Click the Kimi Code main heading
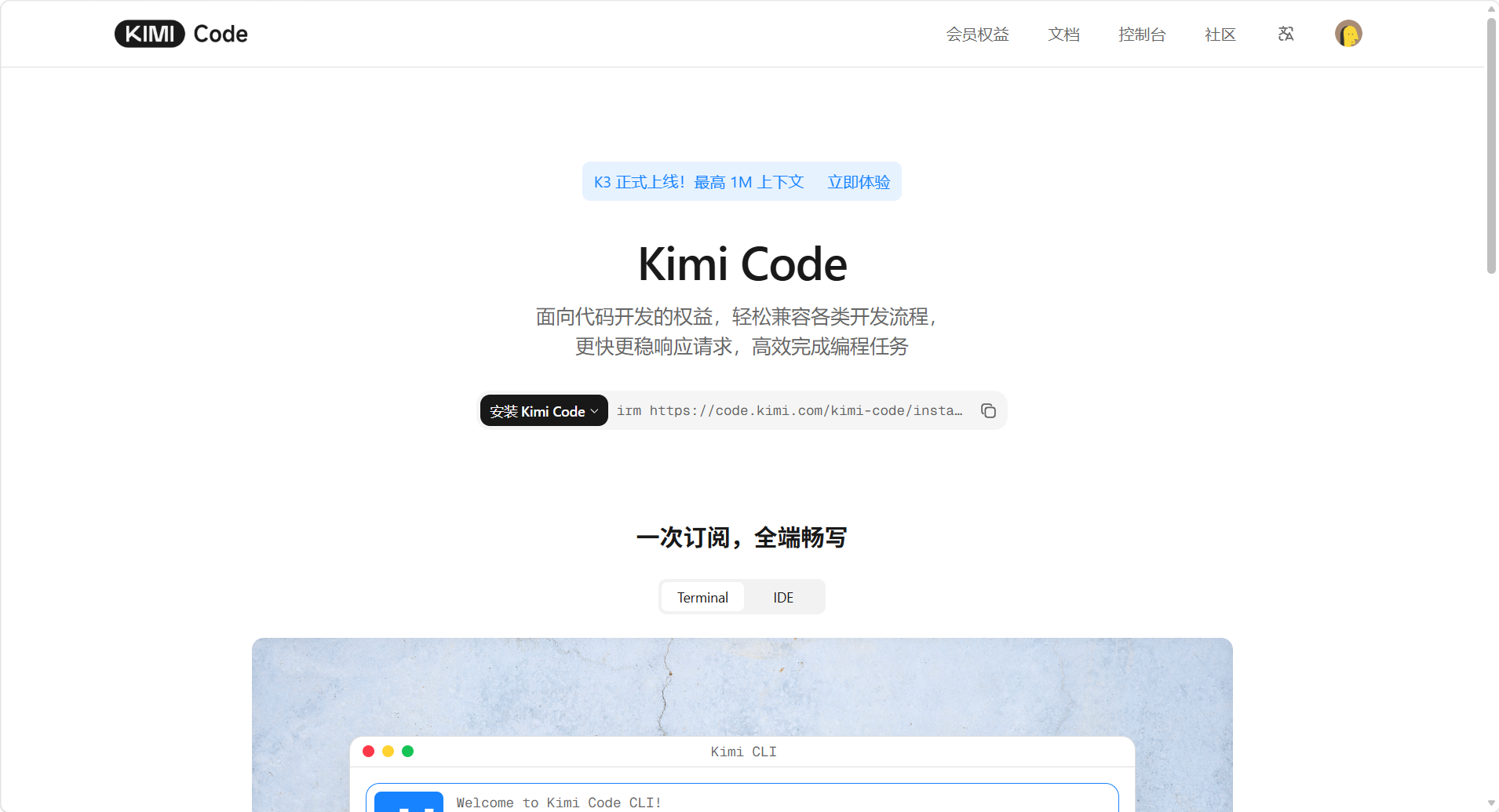Viewport: 1499px width, 812px height. point(742,264)
